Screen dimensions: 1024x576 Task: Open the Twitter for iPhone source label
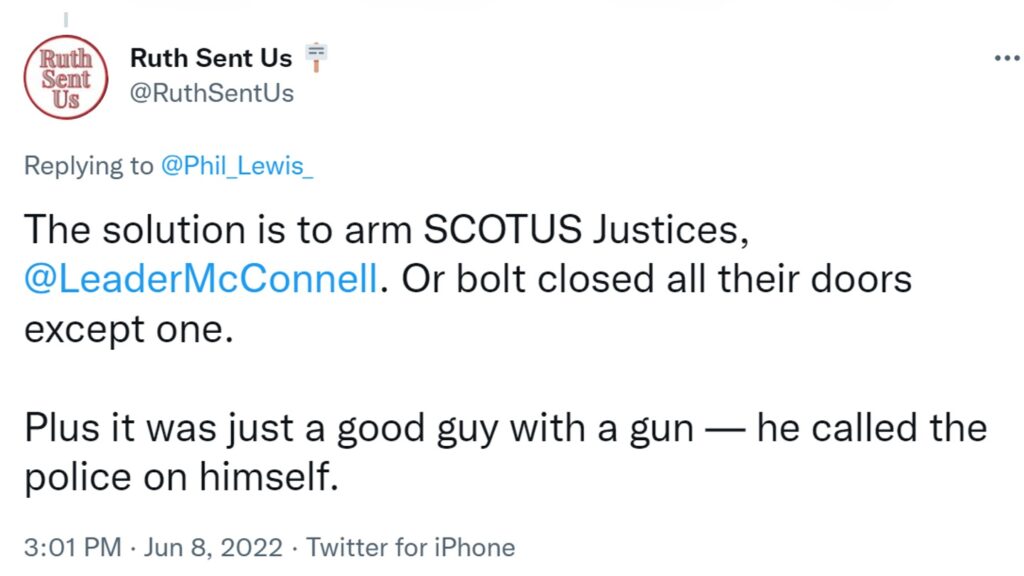[x=411, y=547]
